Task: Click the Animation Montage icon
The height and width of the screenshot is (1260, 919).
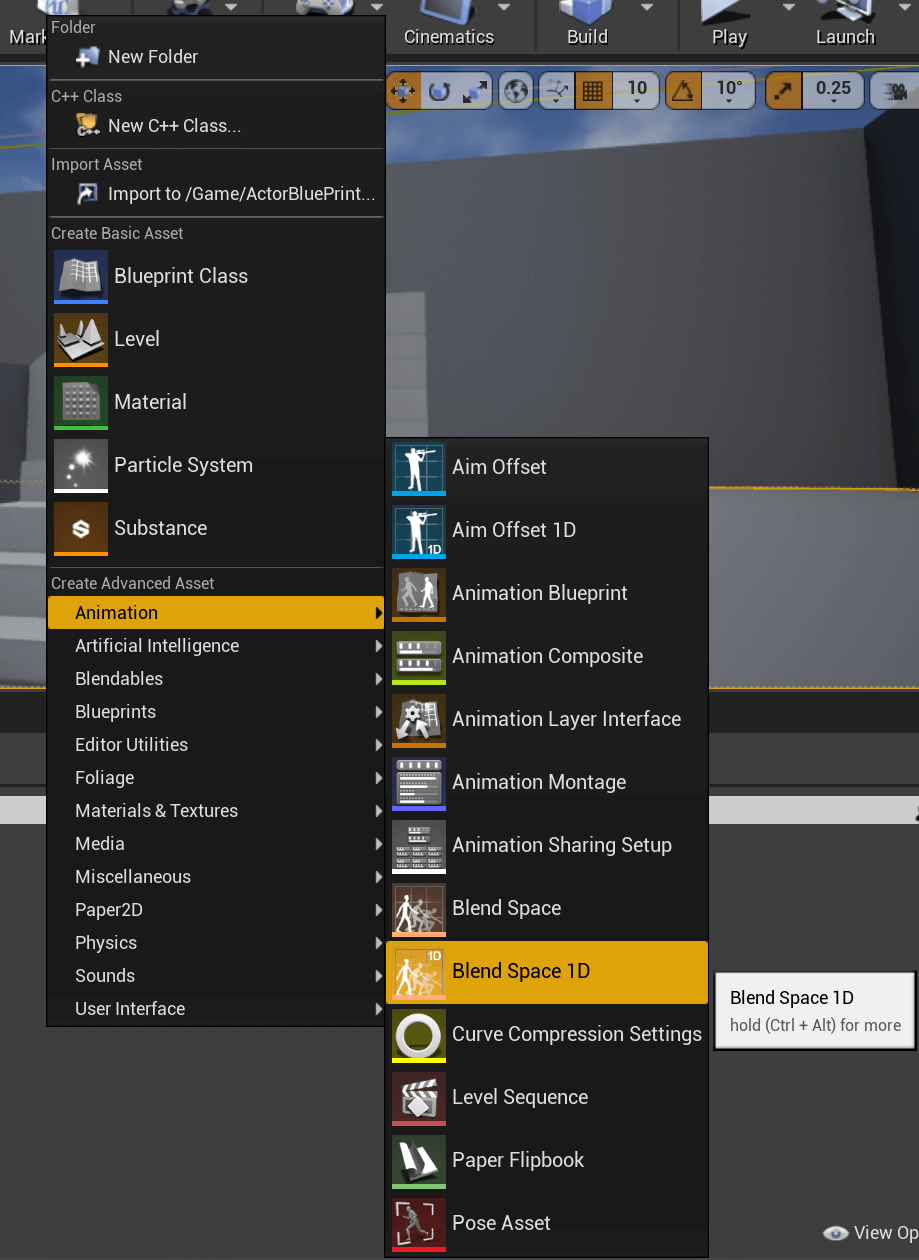Action: (419, 782)
